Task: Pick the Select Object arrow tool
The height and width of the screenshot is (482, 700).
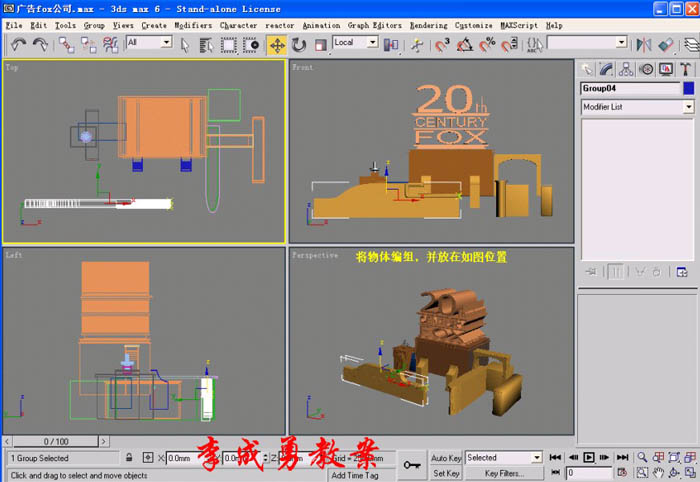Action: pos(185,45)
